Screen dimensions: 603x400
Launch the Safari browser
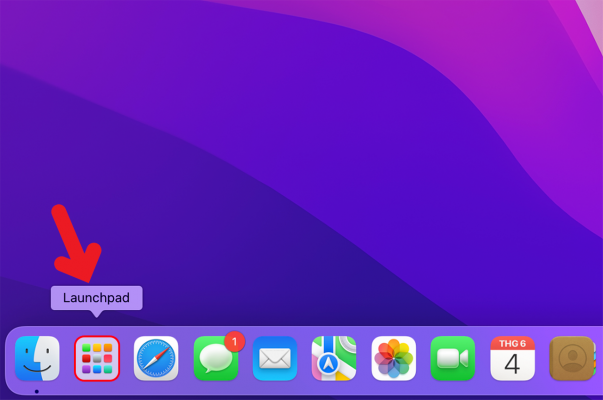tap(156, 358)
